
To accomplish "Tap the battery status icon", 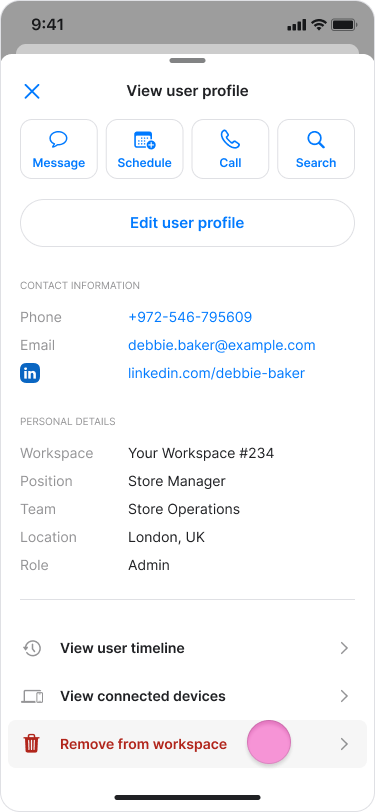I will 343,24.
